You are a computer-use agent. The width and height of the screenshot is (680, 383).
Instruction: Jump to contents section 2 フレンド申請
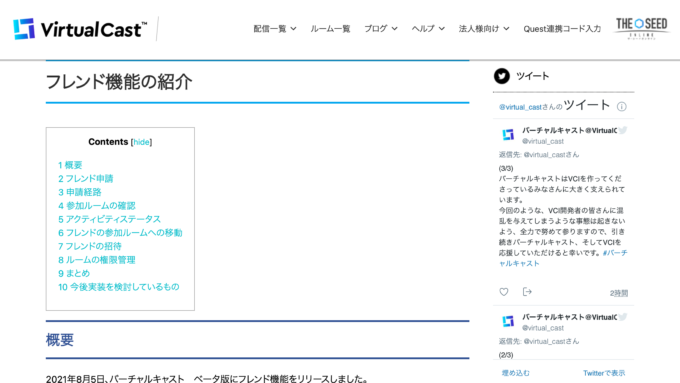(86, 178)
